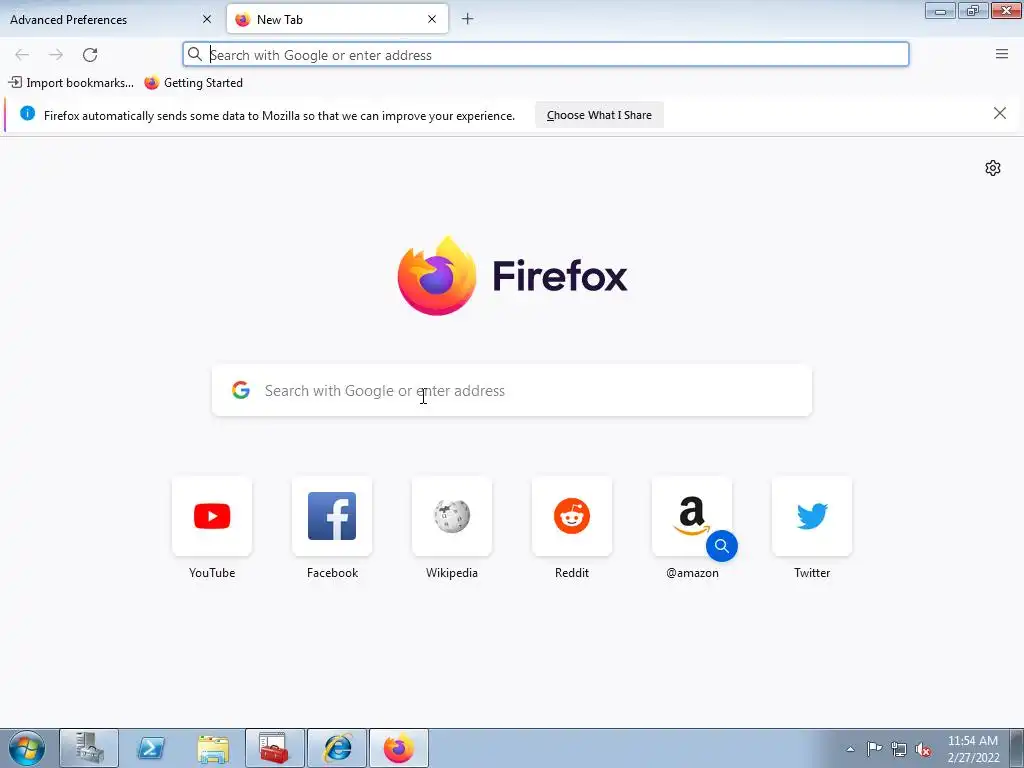Click the Firefox taskbar button
The width and height of the screenshot is (1024, 768).
pos(399,748)
